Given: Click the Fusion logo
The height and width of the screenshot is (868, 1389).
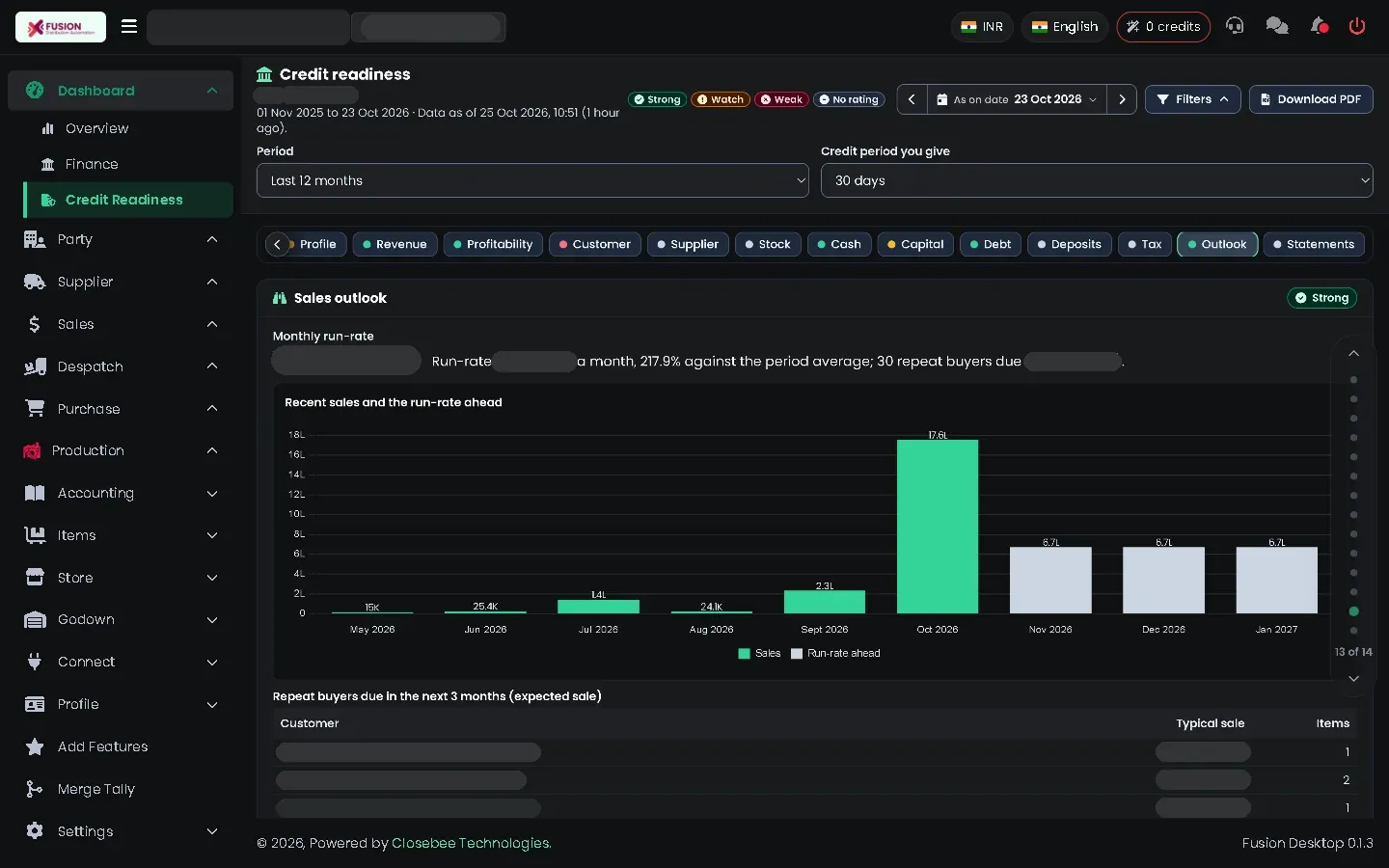Looking at the screenshot, I should (61, 27).
